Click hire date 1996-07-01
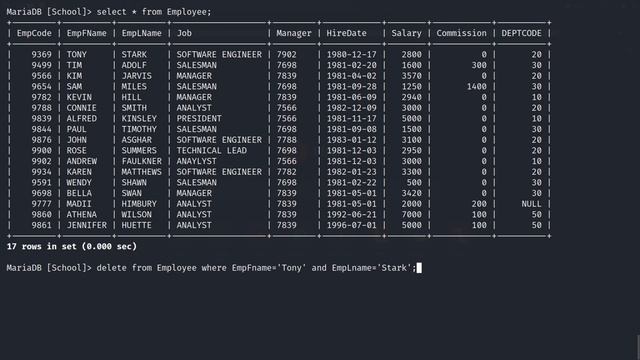This screenshot has height=360, width=640. click(x=351, y=225)
